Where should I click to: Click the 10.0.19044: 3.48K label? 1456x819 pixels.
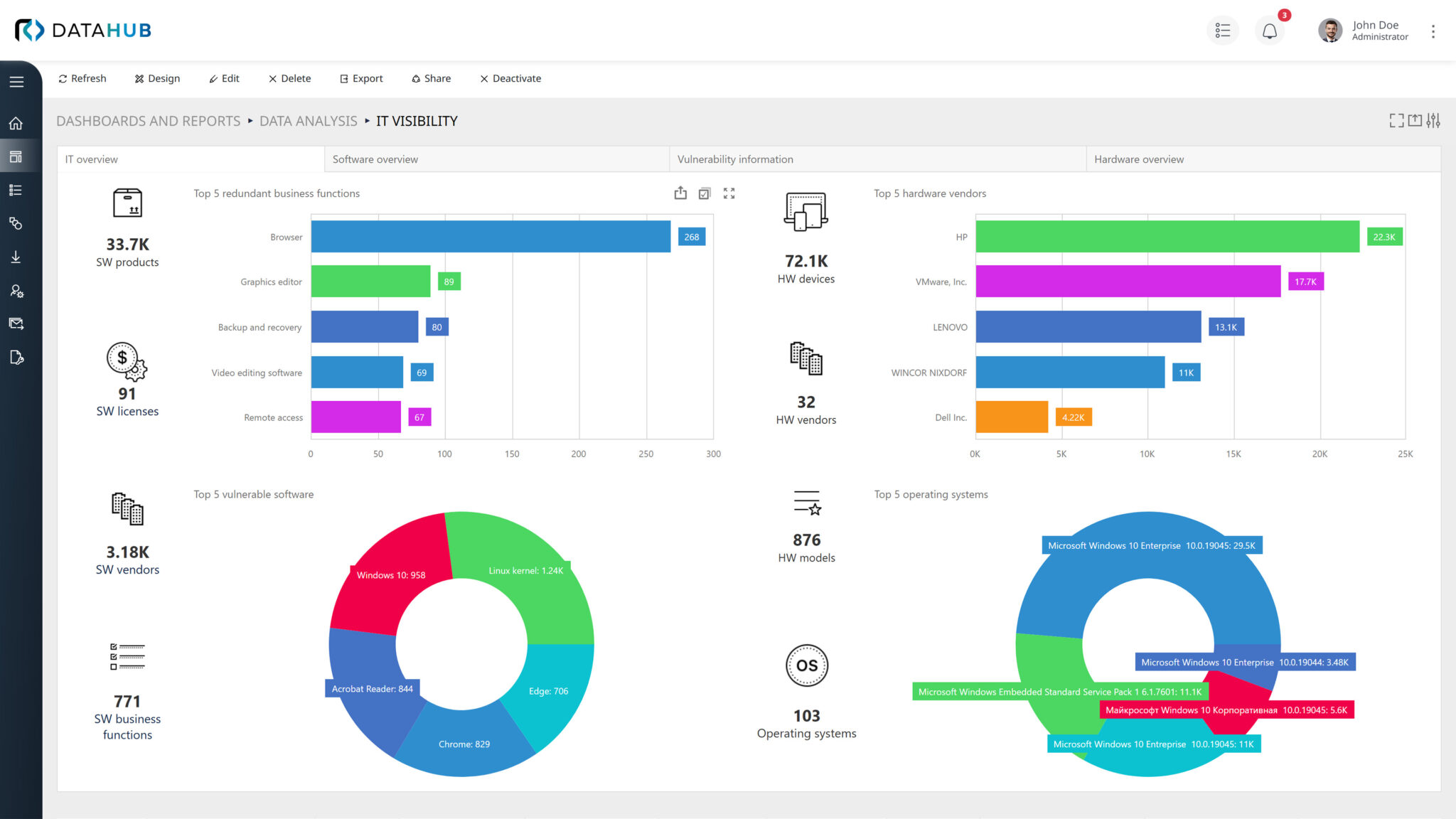tap(1245, 662)
